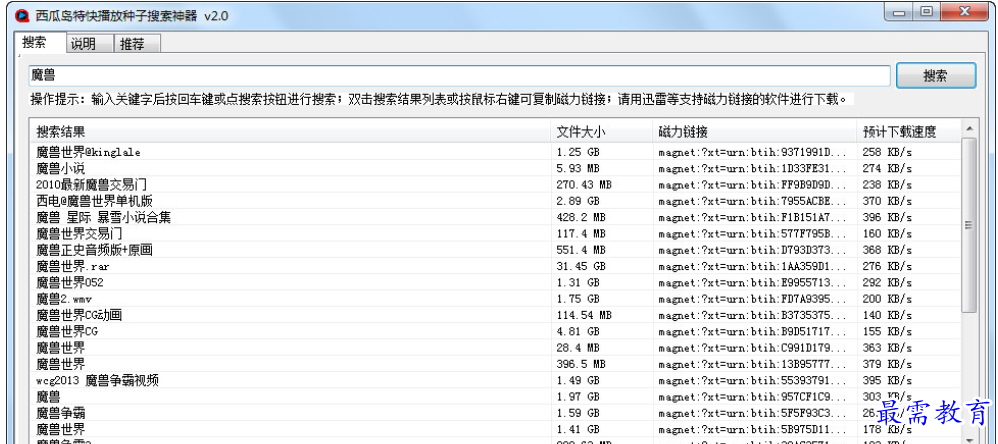Click the file size 1.25 GB cell
The image size is (998, 444).
578,152
